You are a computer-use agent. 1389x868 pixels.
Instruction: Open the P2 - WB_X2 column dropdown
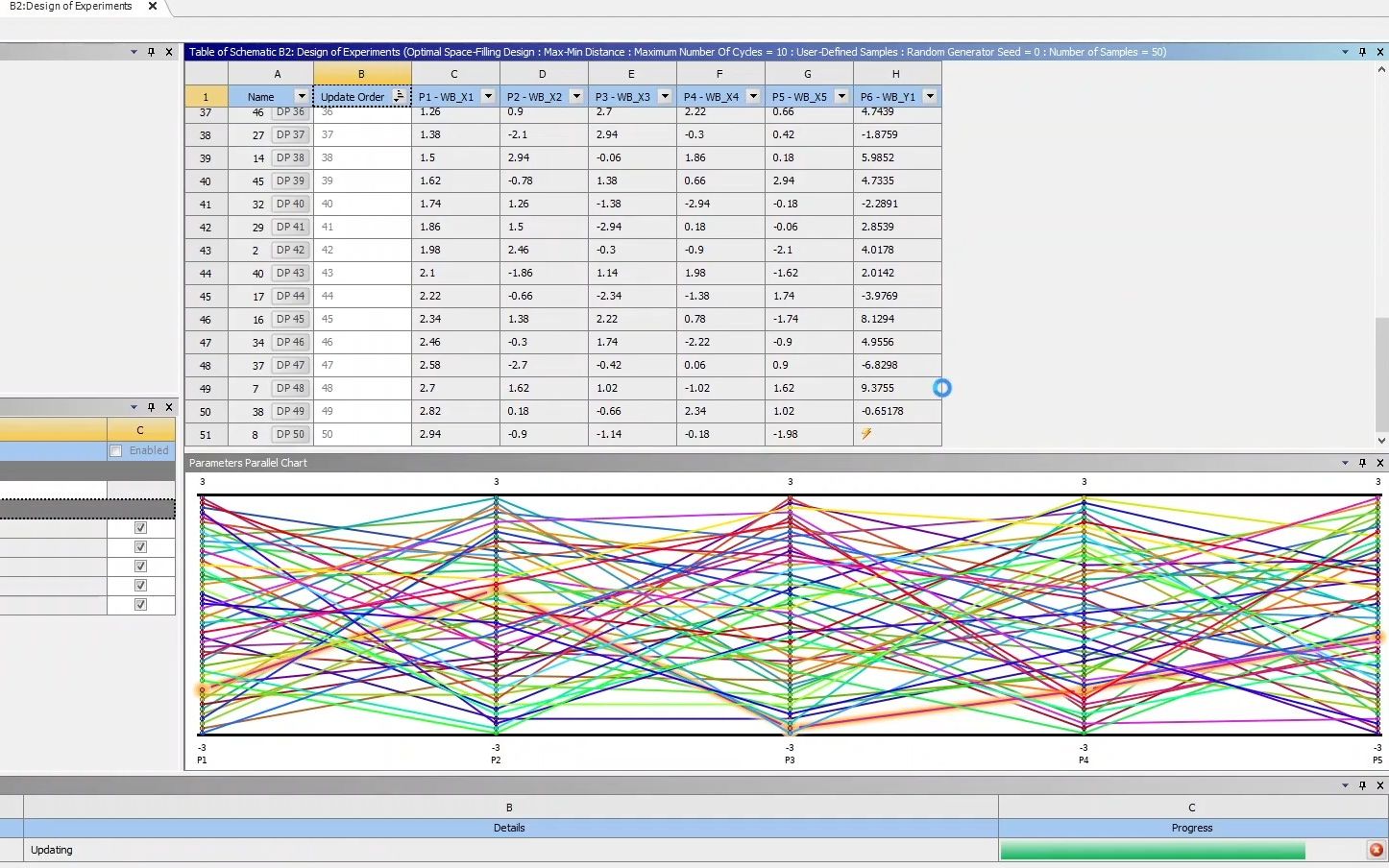tap(576, 96)
